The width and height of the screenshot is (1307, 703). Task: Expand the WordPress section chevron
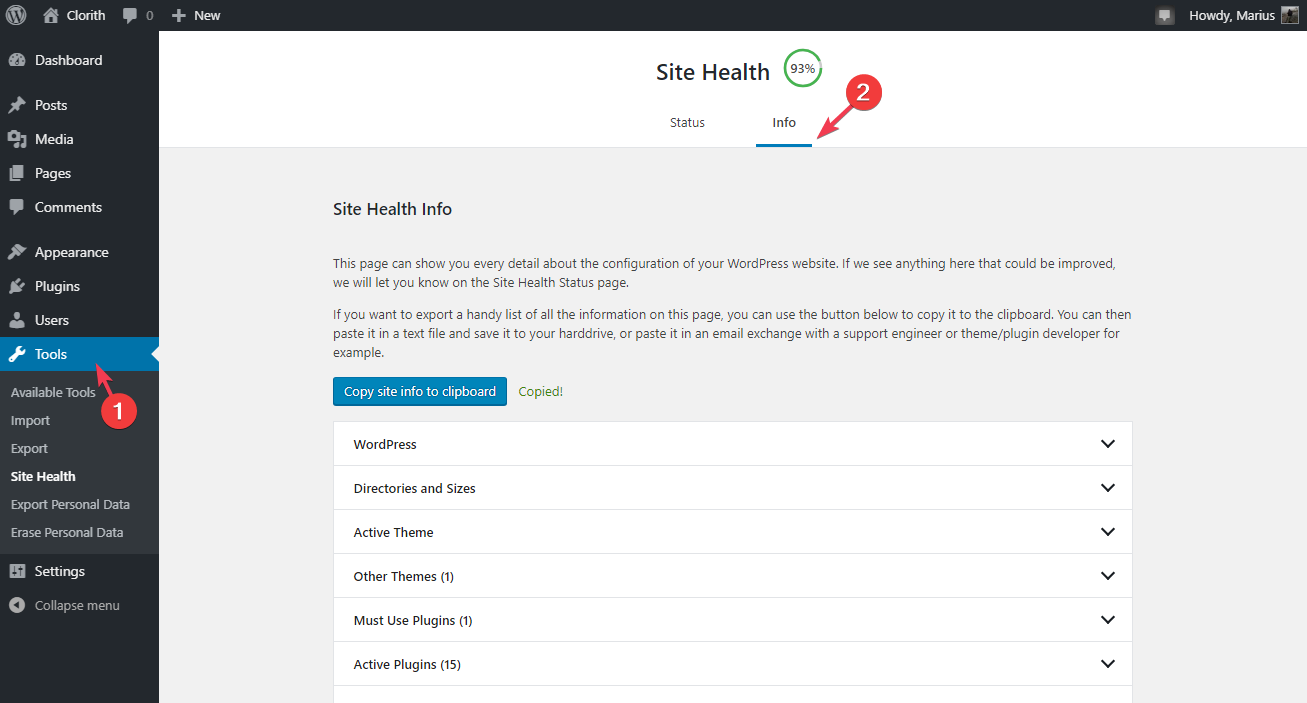[1107, 444]
